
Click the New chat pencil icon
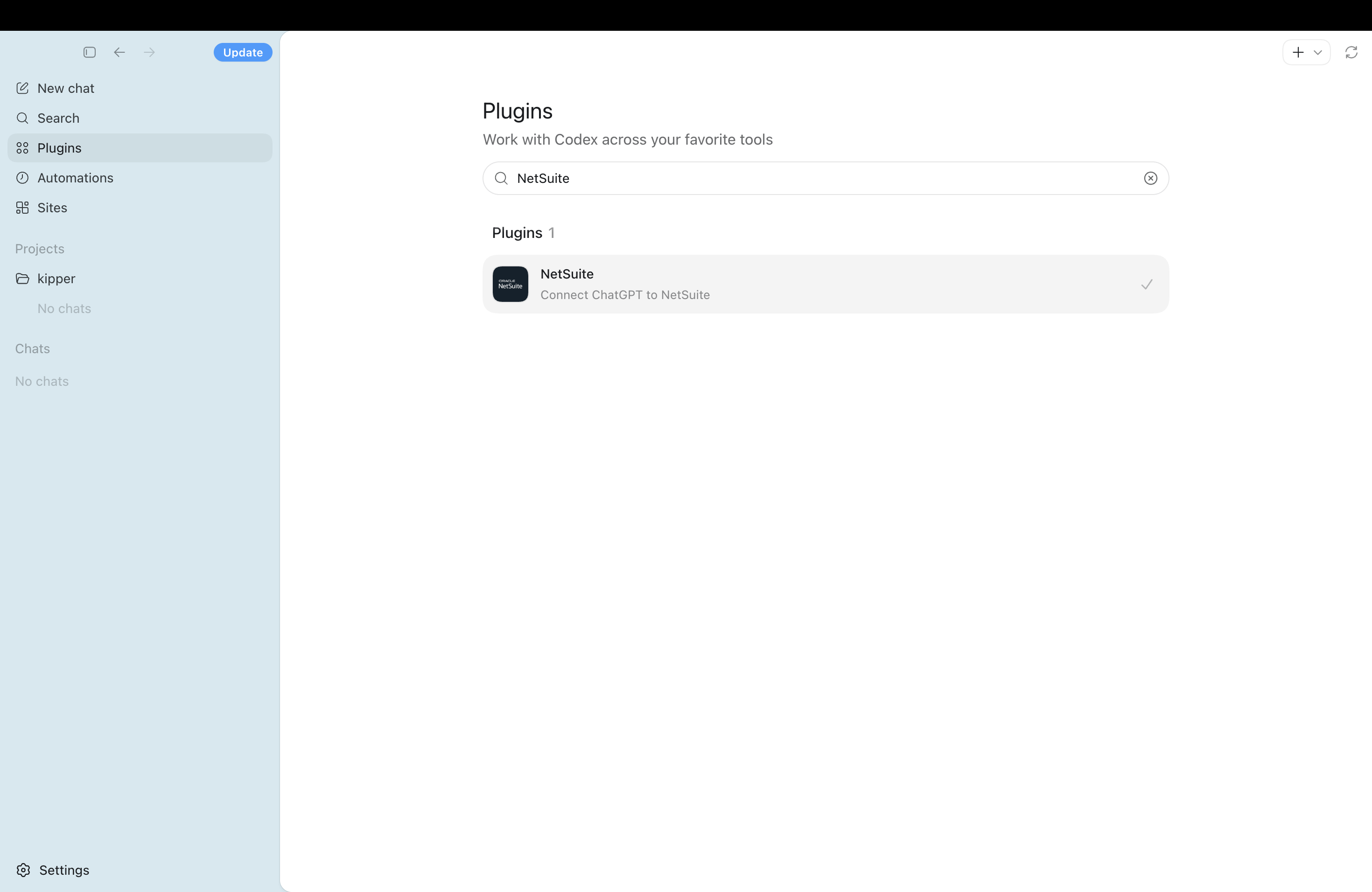22,88
